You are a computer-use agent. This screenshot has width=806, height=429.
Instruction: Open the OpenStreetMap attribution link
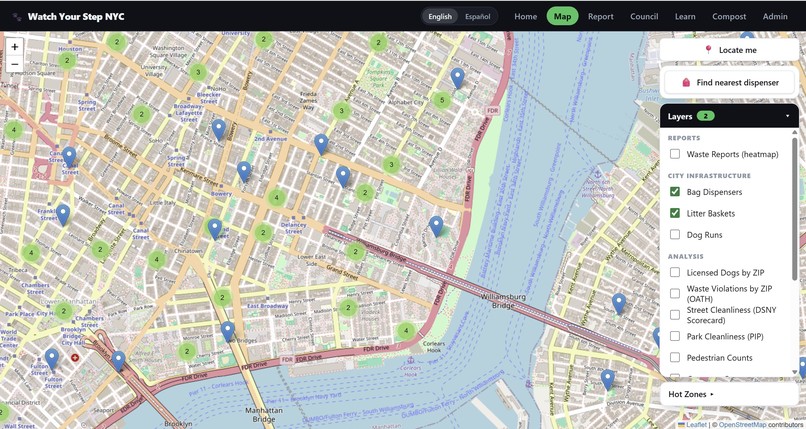742,424
